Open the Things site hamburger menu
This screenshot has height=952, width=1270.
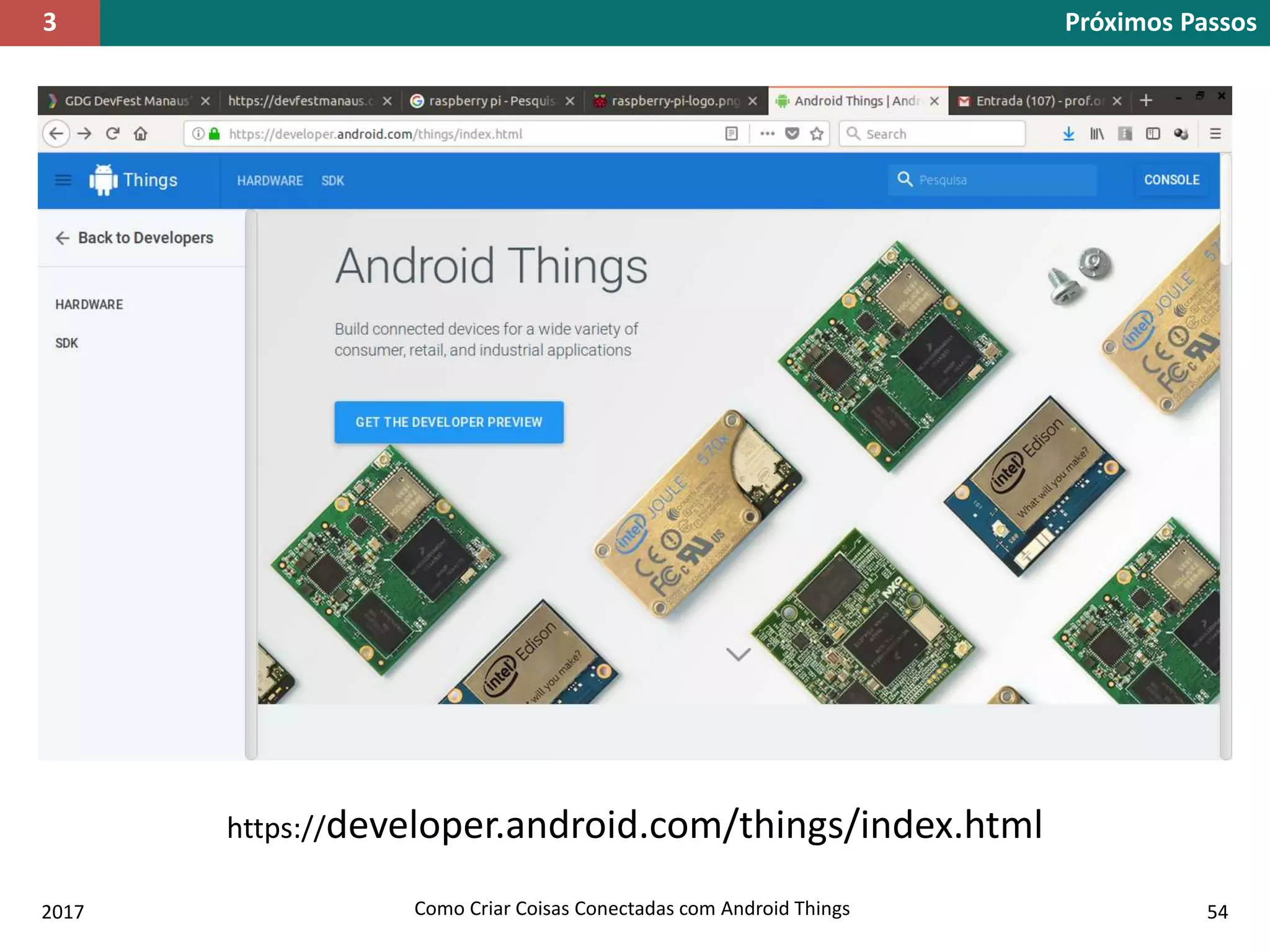tap(63, 180)
